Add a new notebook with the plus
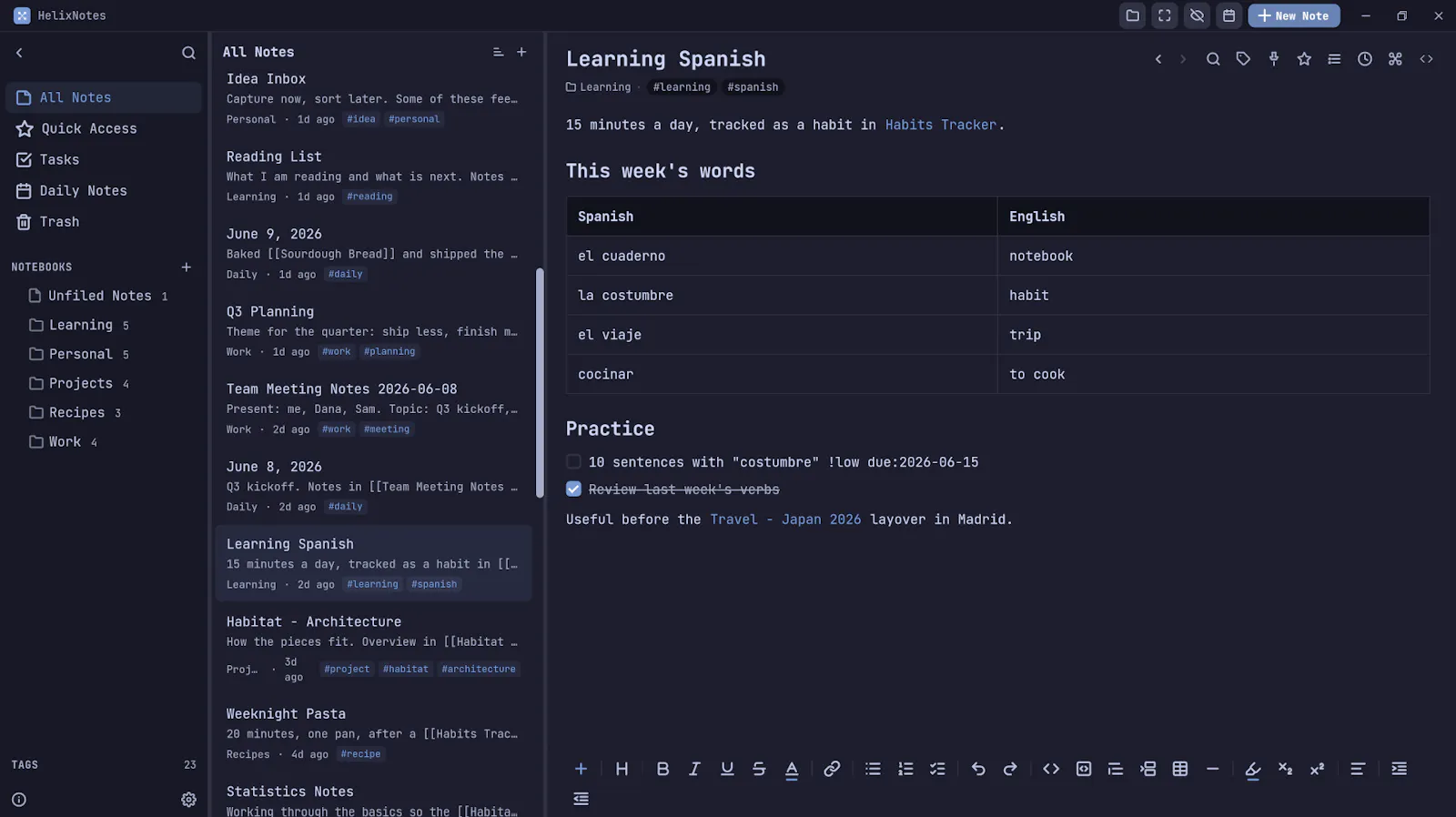 [x=186, y=267]
